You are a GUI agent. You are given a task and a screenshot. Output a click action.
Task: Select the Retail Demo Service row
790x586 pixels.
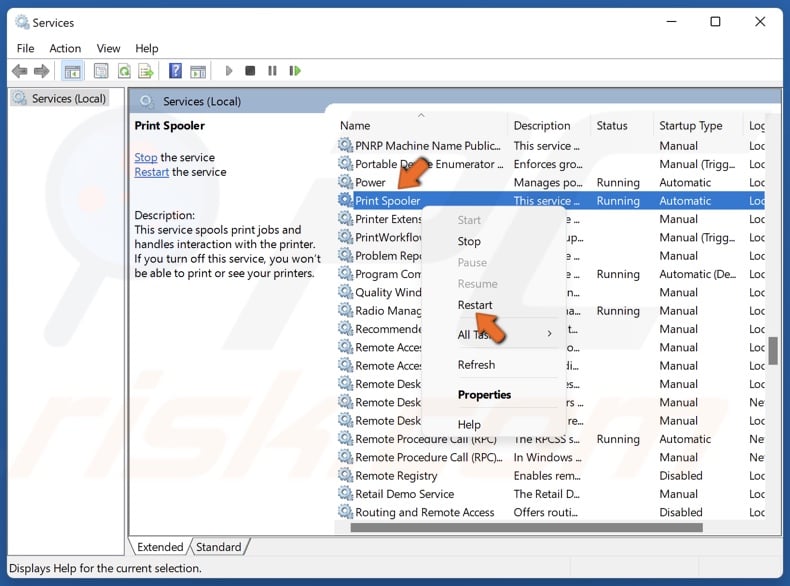(x=551, y=494)
